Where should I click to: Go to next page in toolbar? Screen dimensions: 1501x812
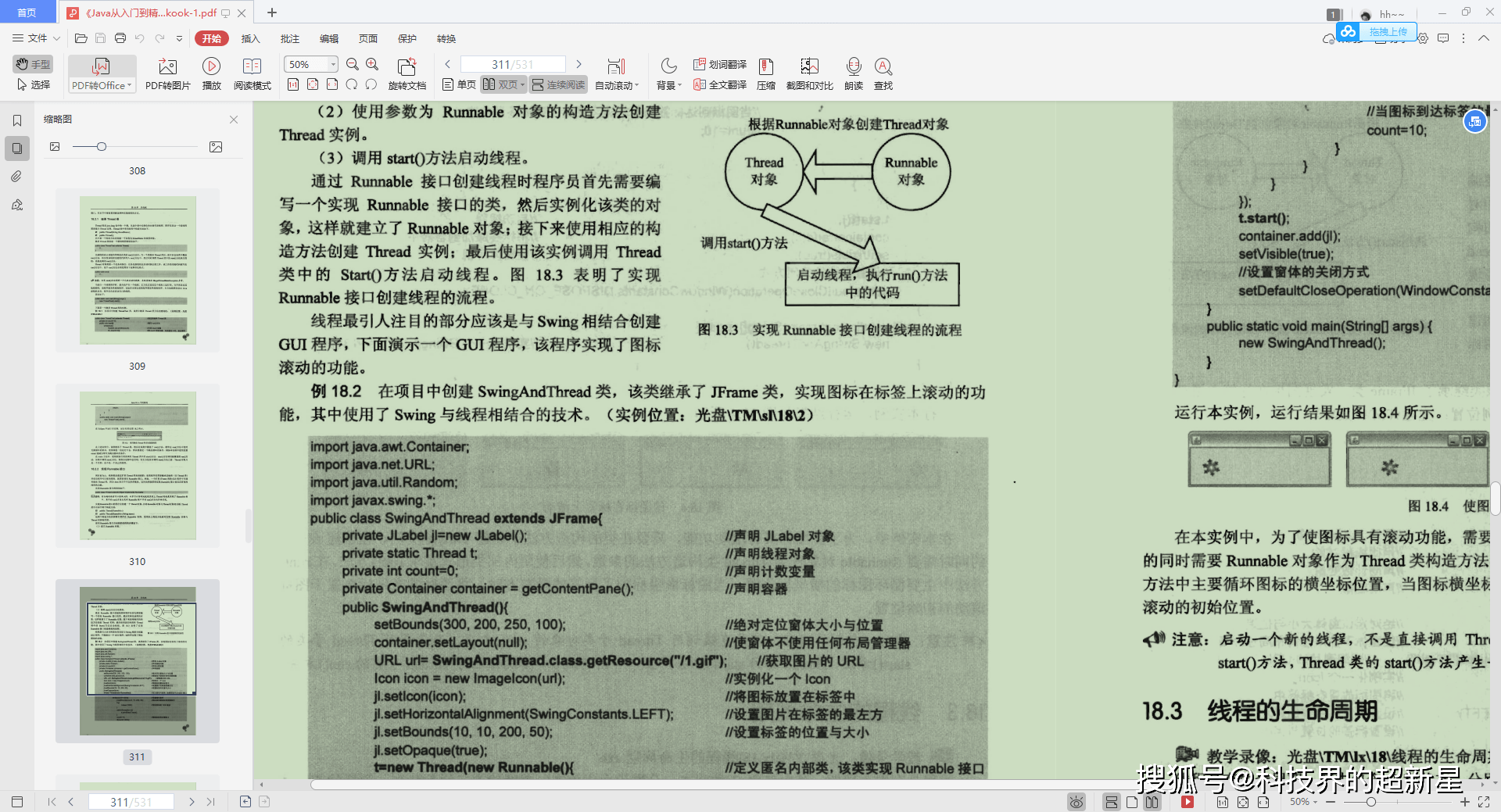coord(579,64)
